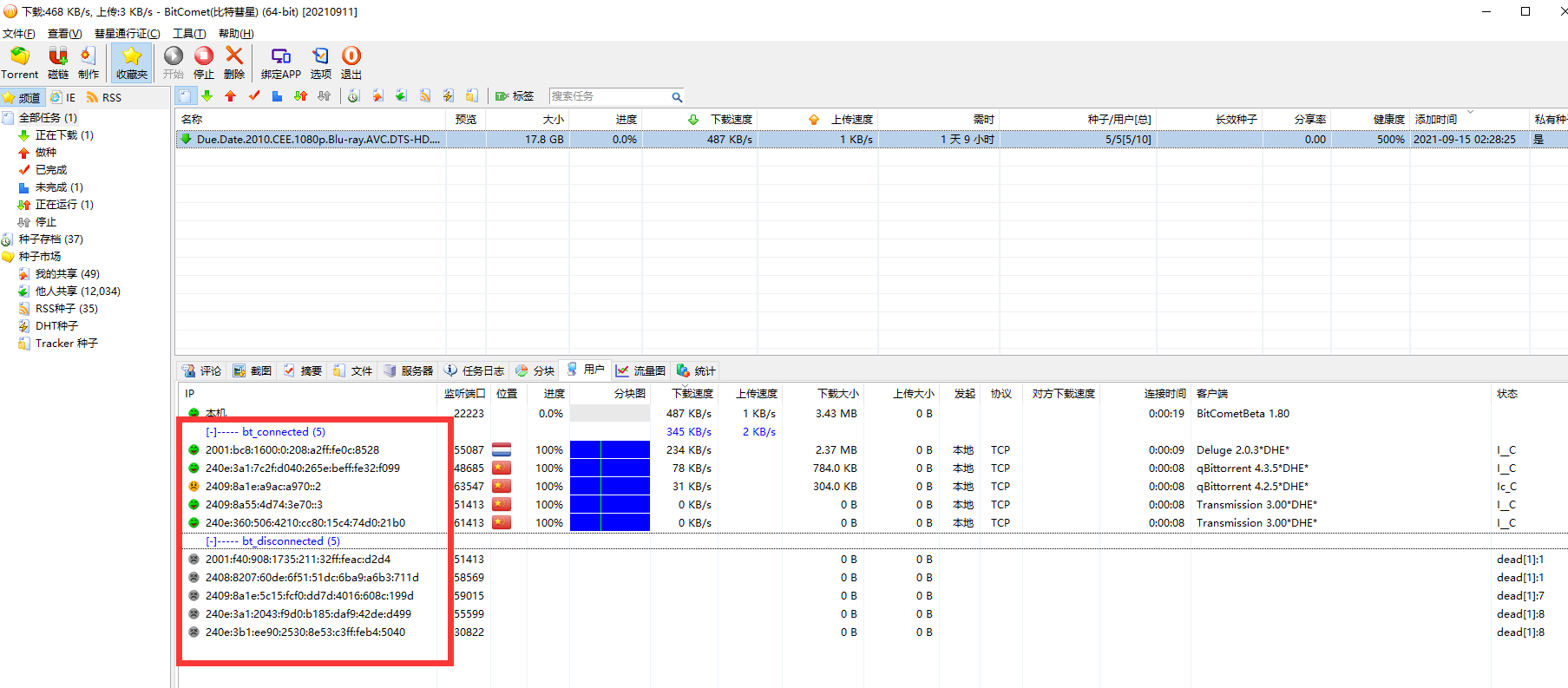Viewport: 1568px width, 688px height.
Task: Show all tasks filter icon
Action: (x=185, y=96)
